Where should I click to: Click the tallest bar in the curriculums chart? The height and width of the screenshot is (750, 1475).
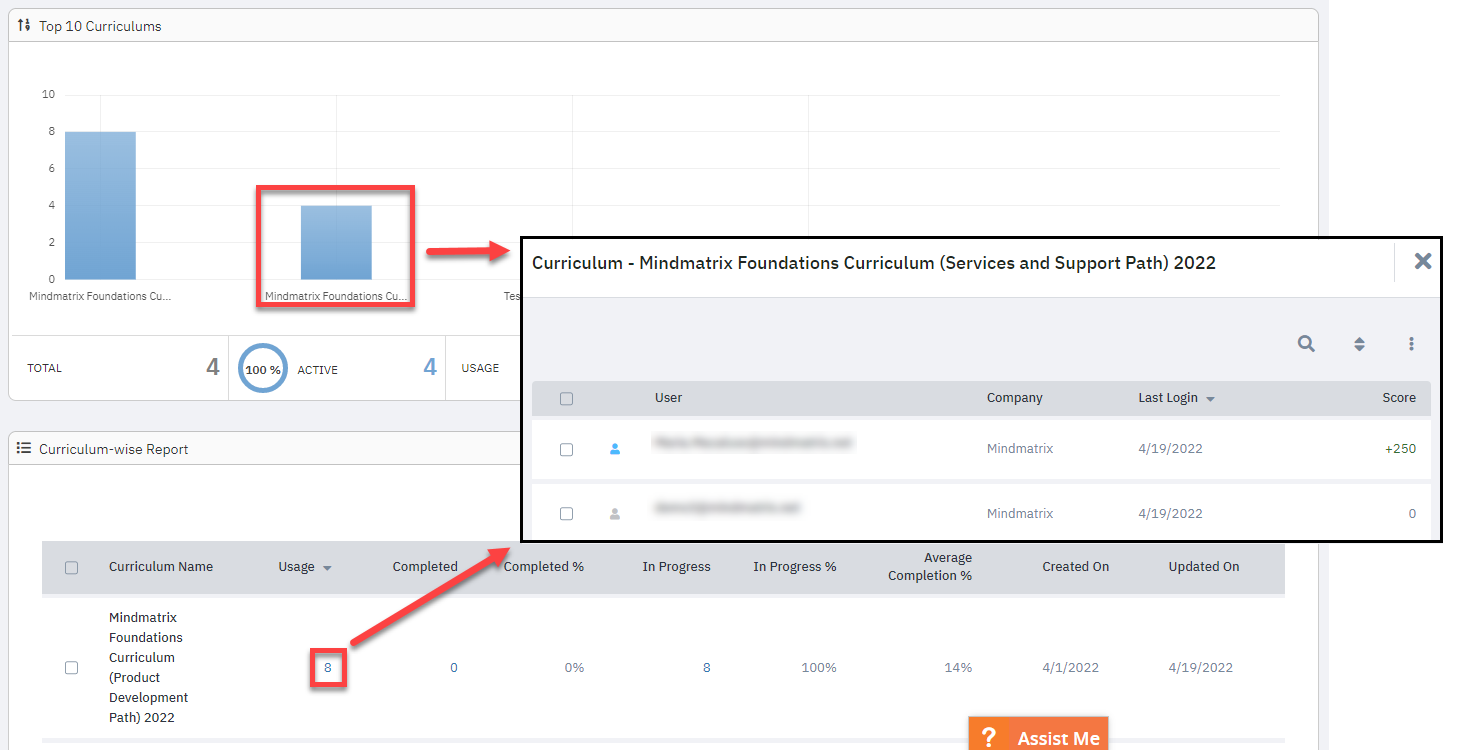coord(100,206)
